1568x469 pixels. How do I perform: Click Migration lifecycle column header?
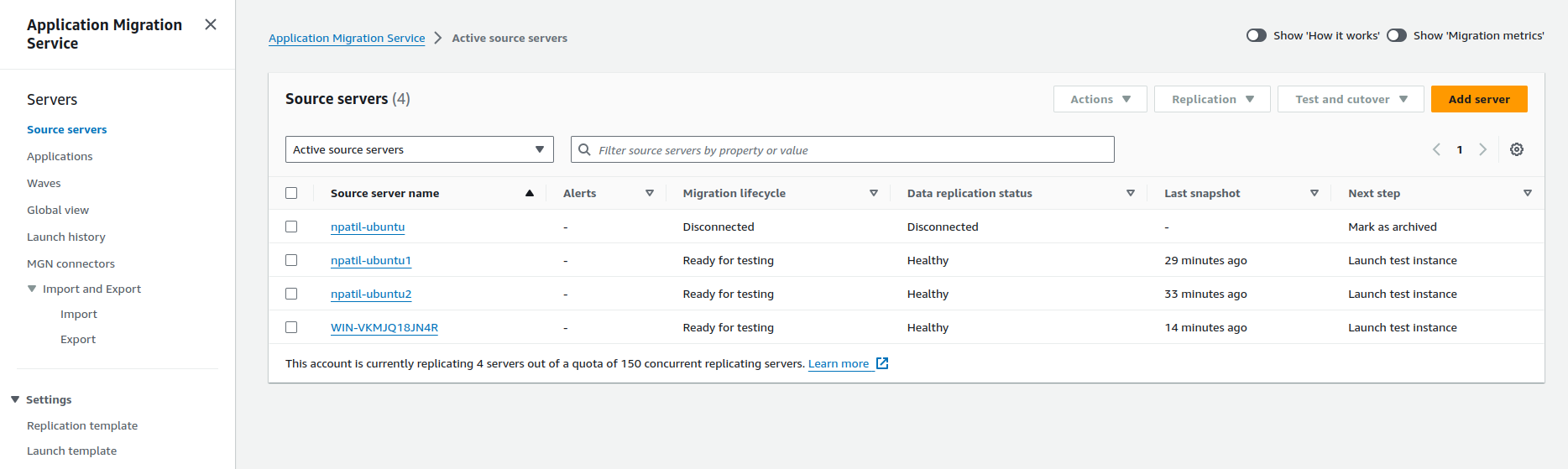point(734,193)
